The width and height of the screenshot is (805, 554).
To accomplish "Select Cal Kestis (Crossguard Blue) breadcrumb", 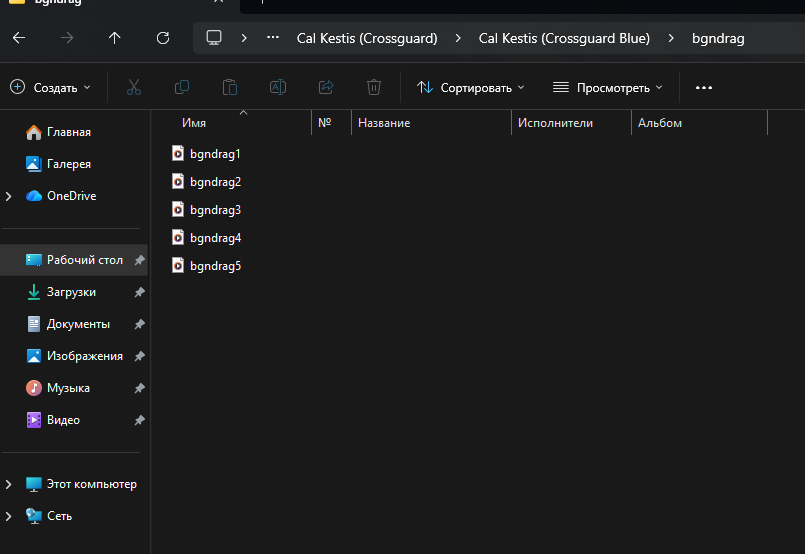I will tap(564, 38).
